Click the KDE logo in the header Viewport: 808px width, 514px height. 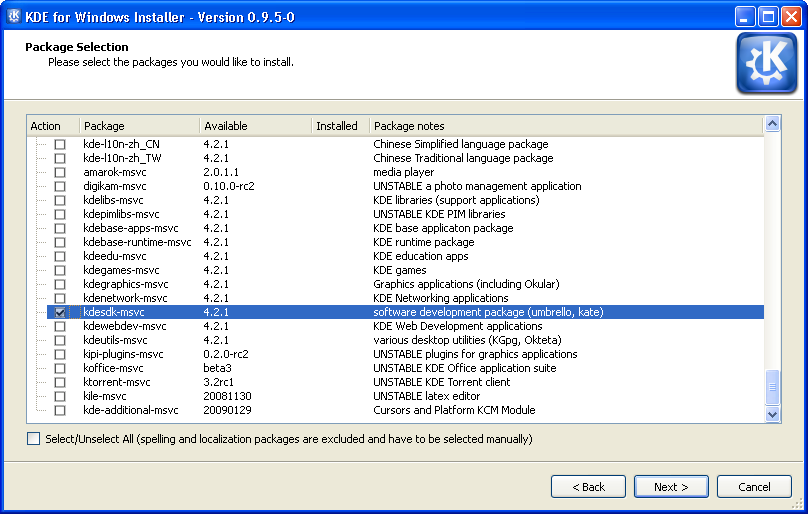coord(766,63)
